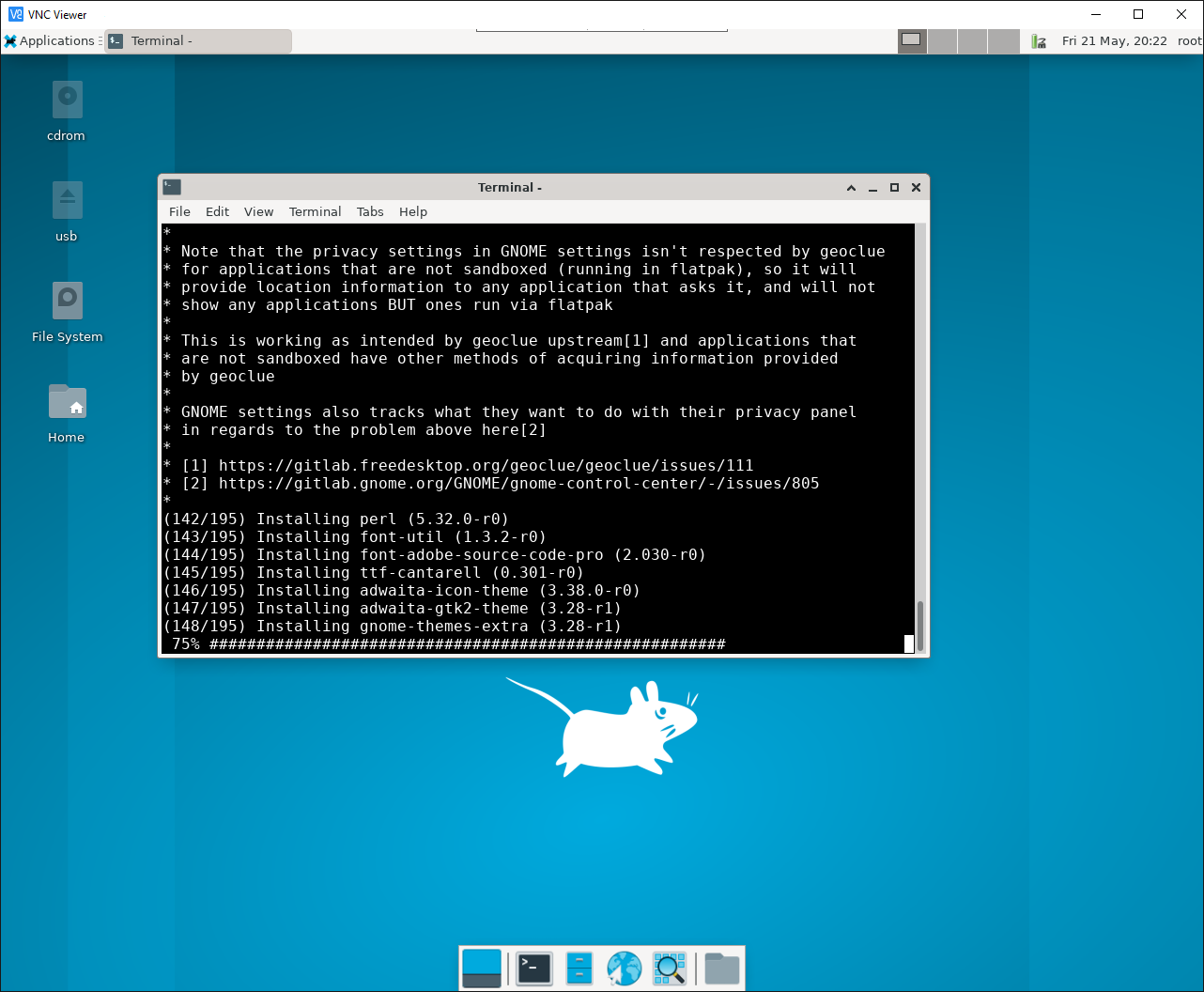
Task: Switch workspace using the top-panel workspace switcher
Action: pos(944,41)
